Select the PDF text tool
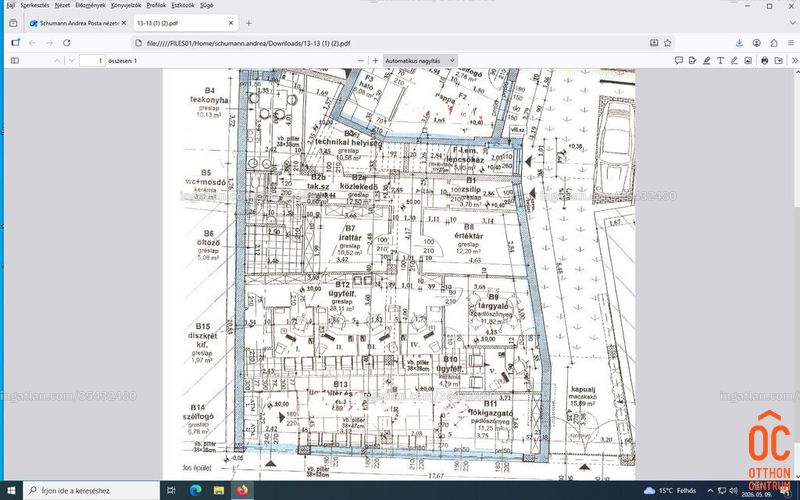Screen dimensions: 800x500 [x=720, y=61]
